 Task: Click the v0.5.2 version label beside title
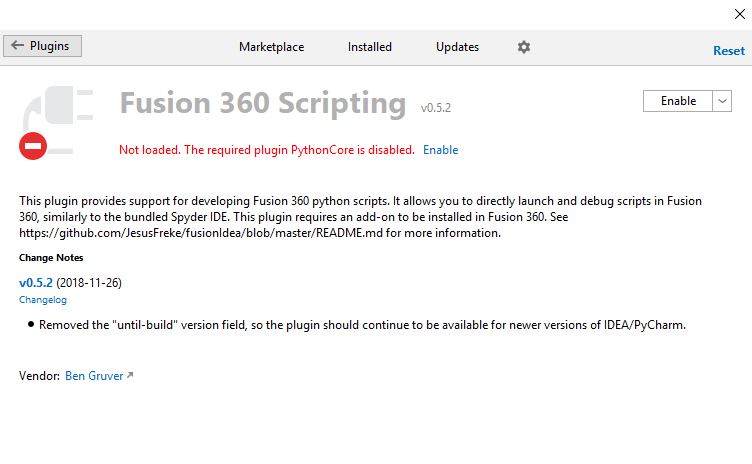[x=437, y=107]
